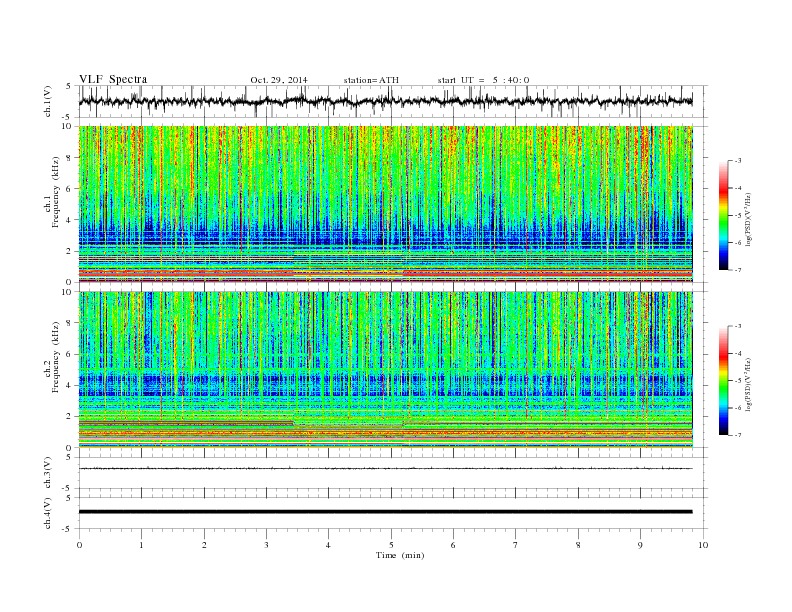
Task: Click the "4" tick on the time axis
Action: click(328, 545)
